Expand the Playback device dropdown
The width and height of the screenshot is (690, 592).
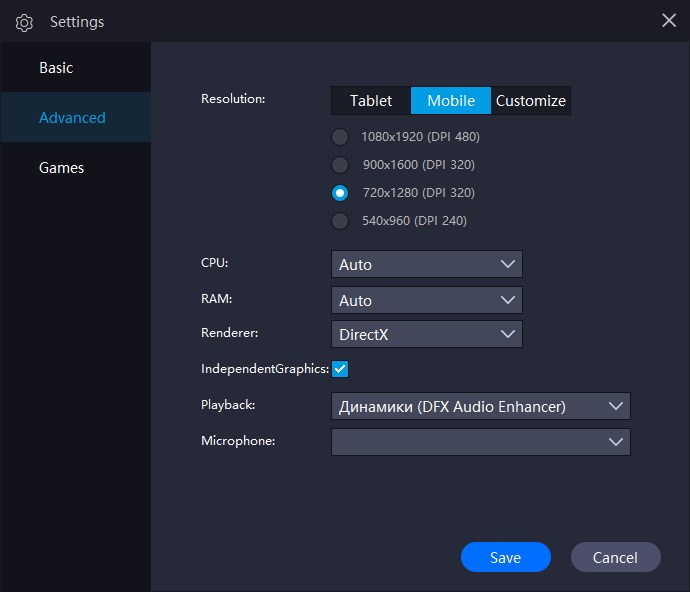pyautogui.click(x=480, y=406)
